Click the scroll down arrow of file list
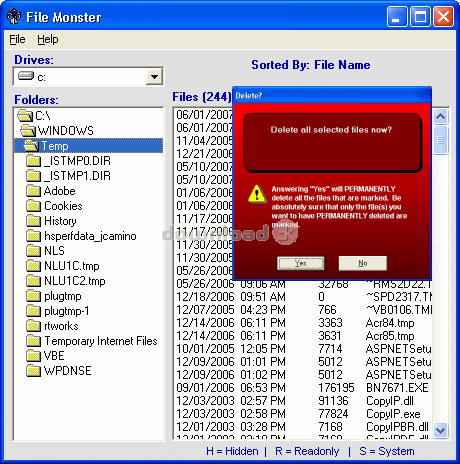Viewport: 460px width, 464px height. click(440, 430)
